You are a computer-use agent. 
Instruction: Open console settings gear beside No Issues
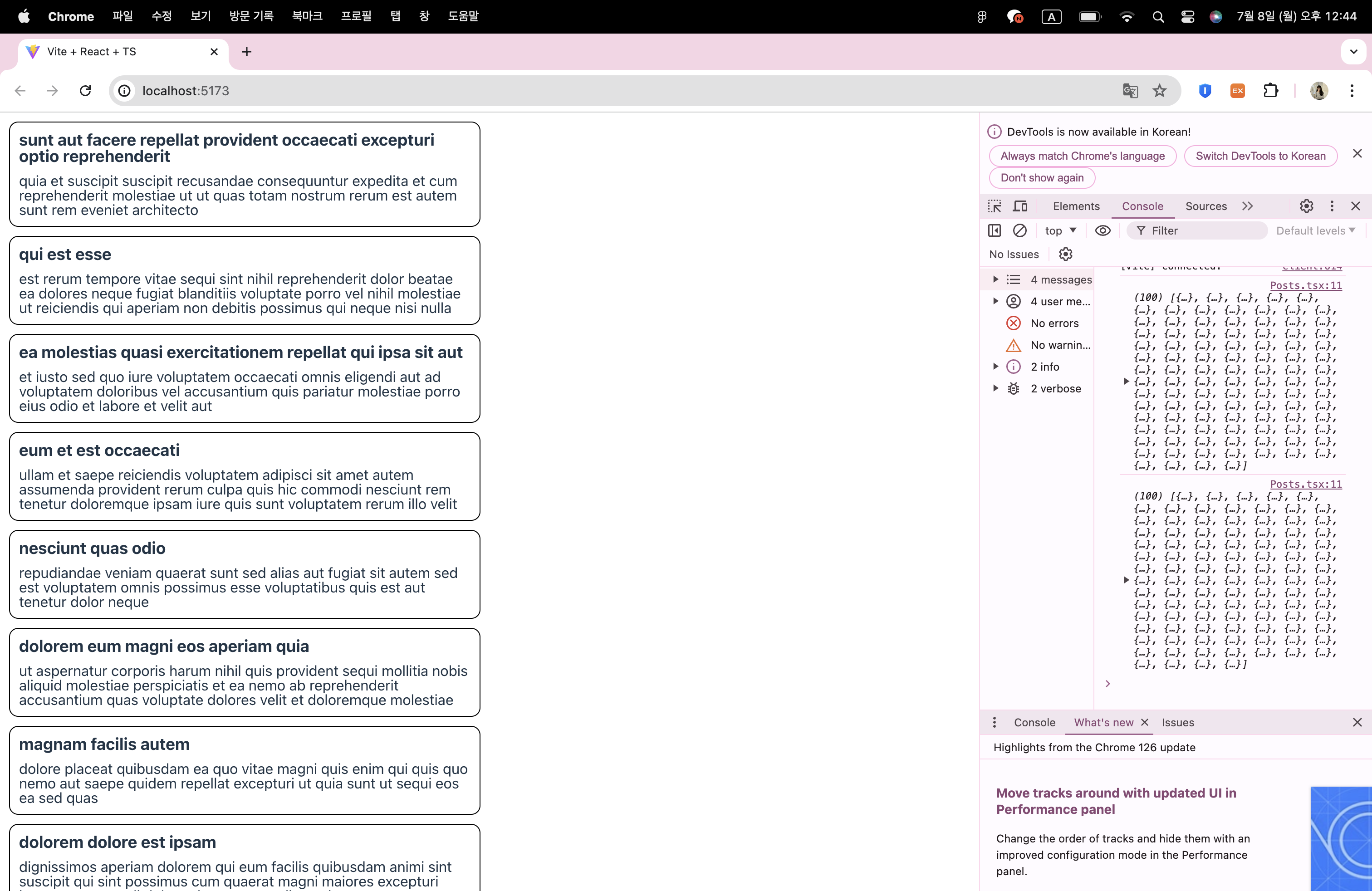1065,254
